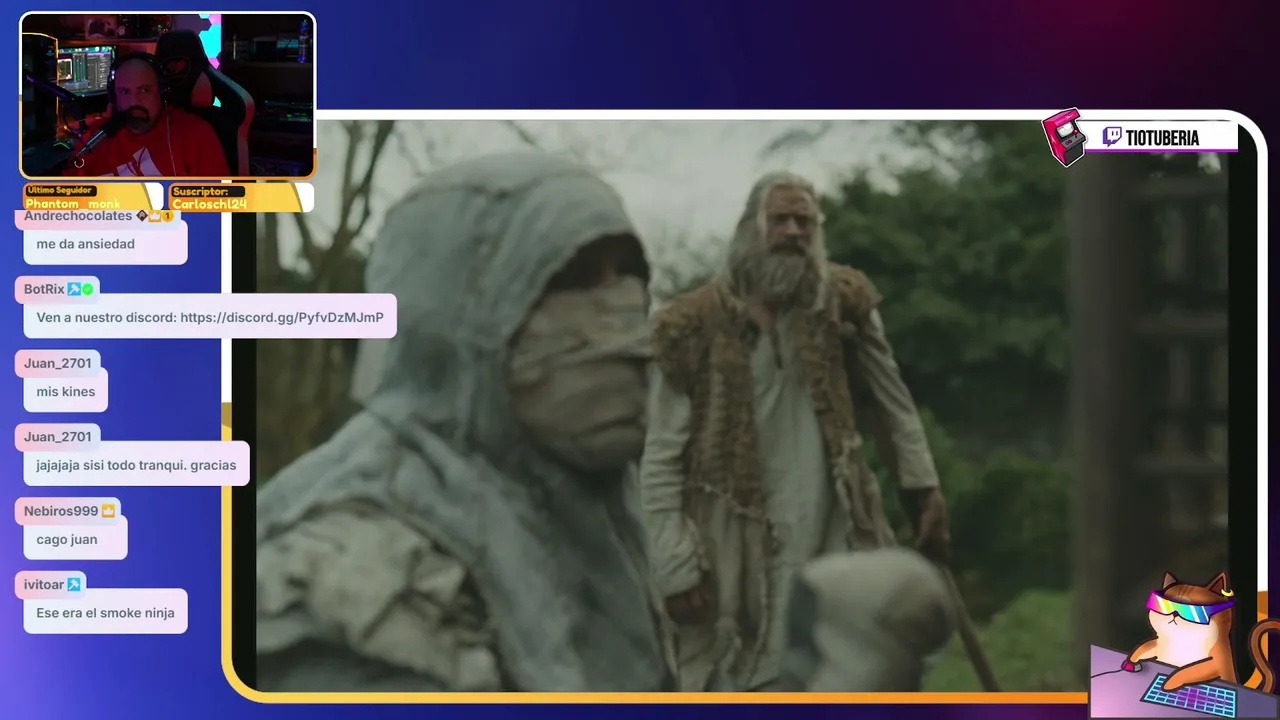Click the ivitoar username in chat
Image resolution: width=1280 pixels, height=720 pixels.
coord(44,585)
